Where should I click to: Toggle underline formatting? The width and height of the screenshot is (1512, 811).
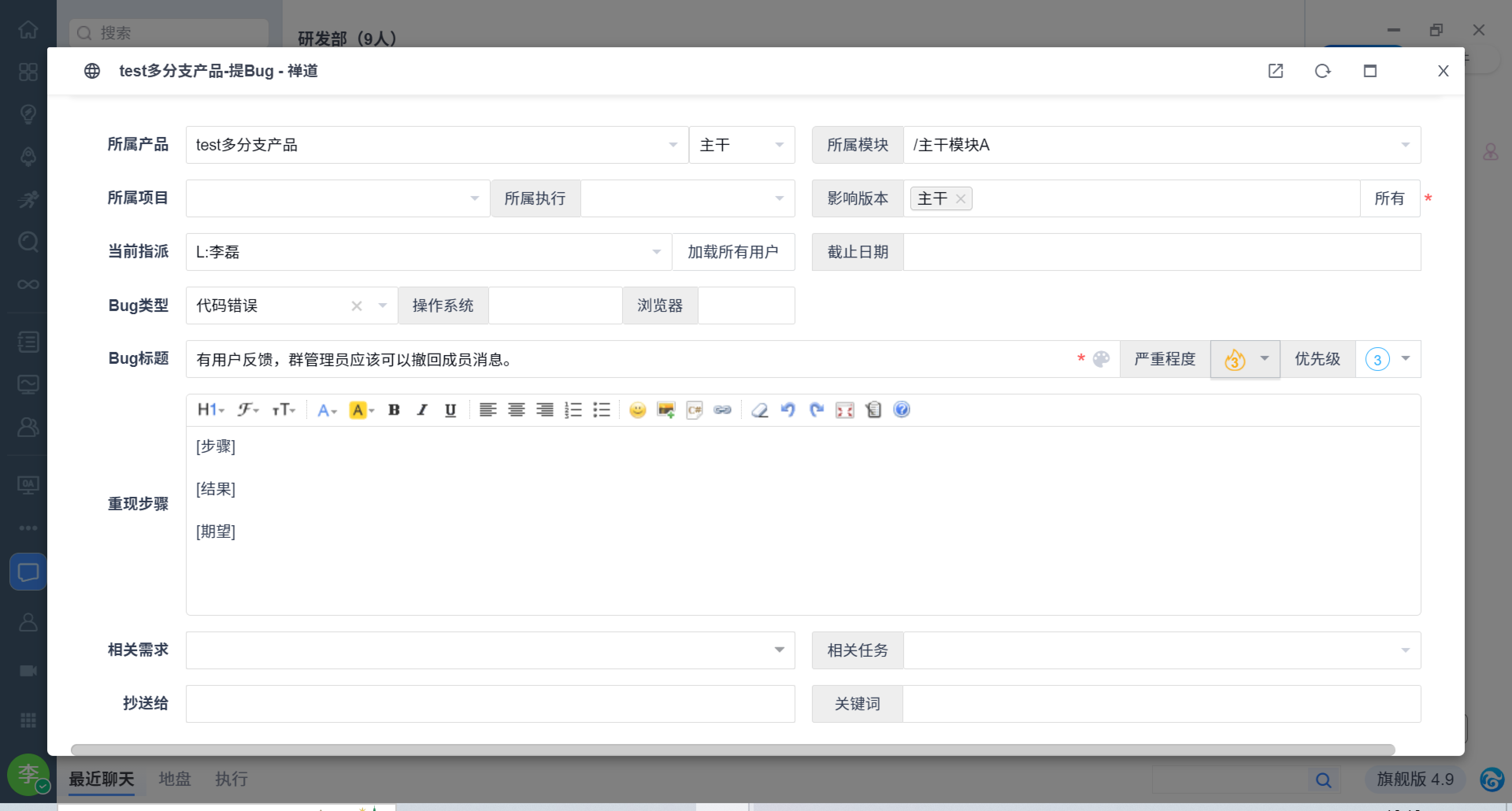[x=450, y=409]
